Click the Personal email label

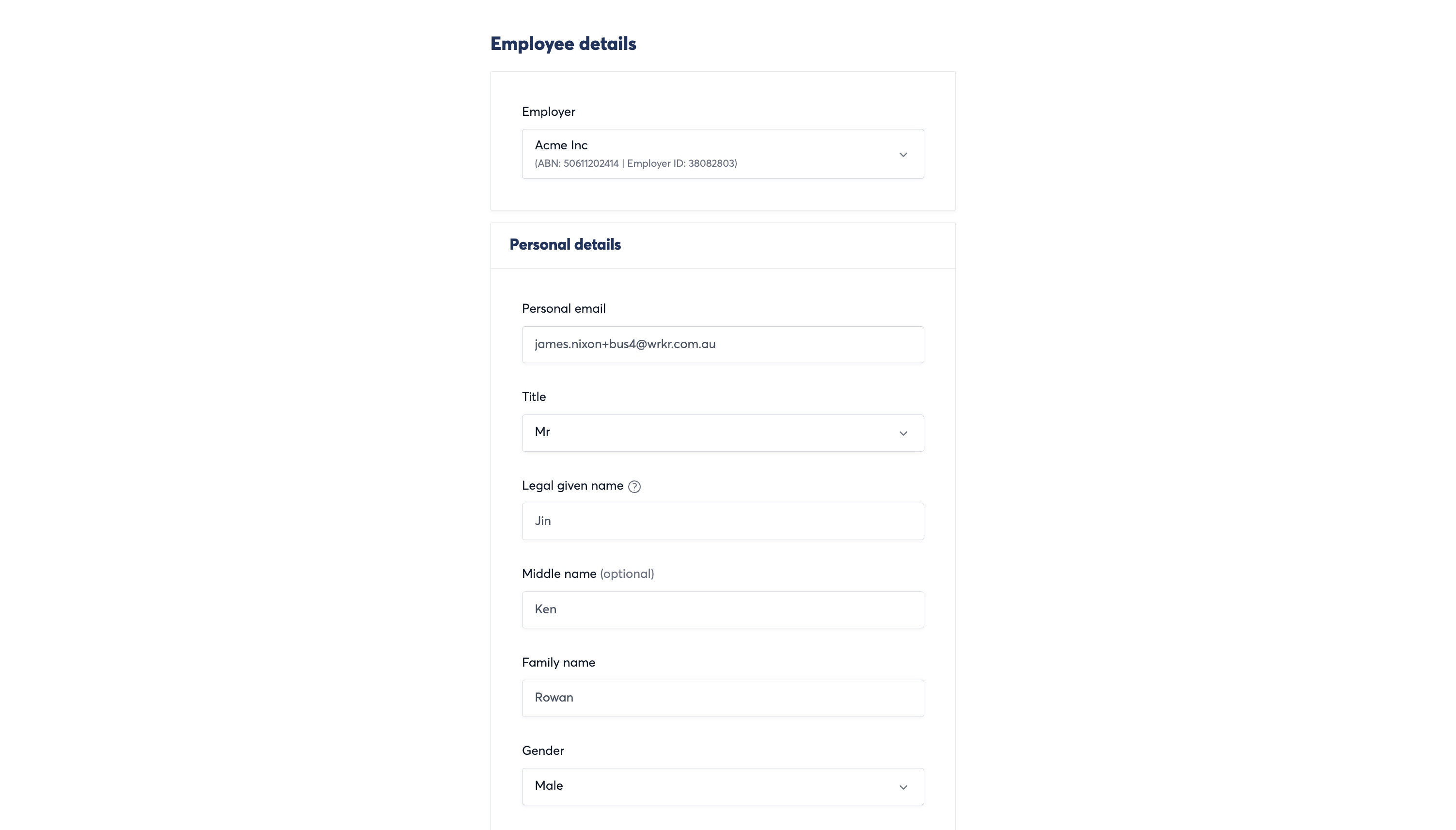[x=564, y=308]
